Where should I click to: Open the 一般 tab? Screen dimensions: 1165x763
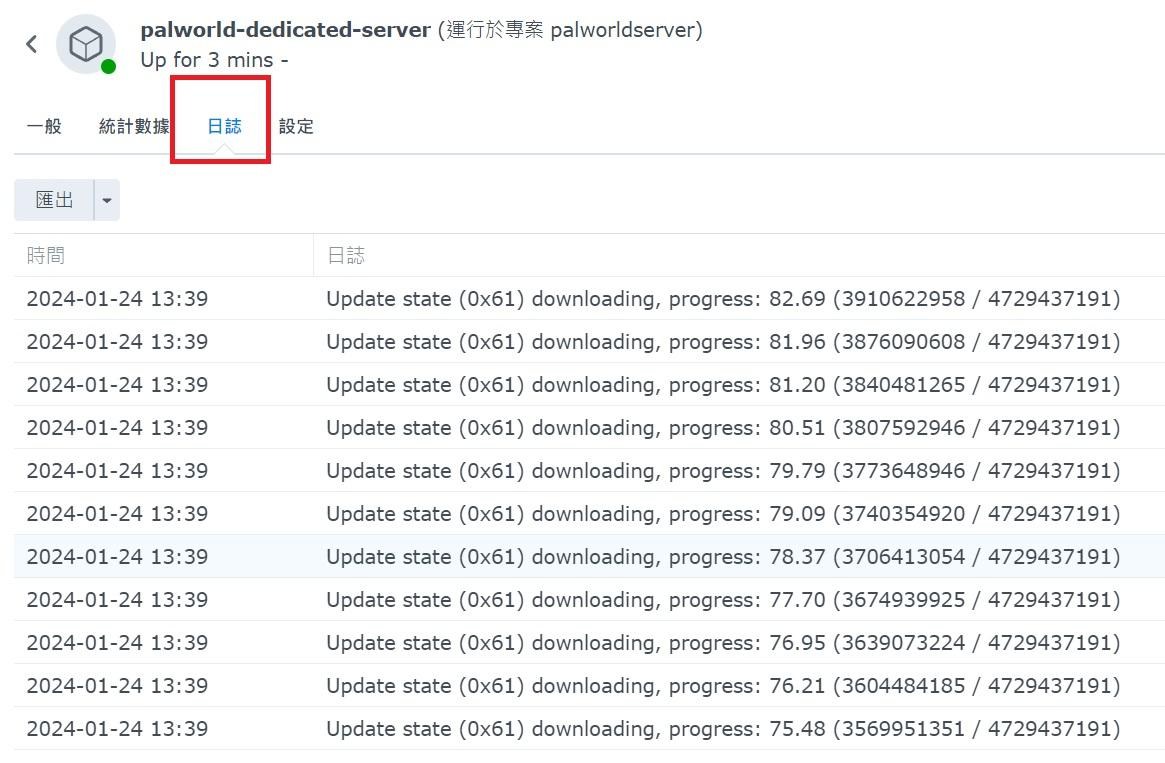[x=44, y=126]
